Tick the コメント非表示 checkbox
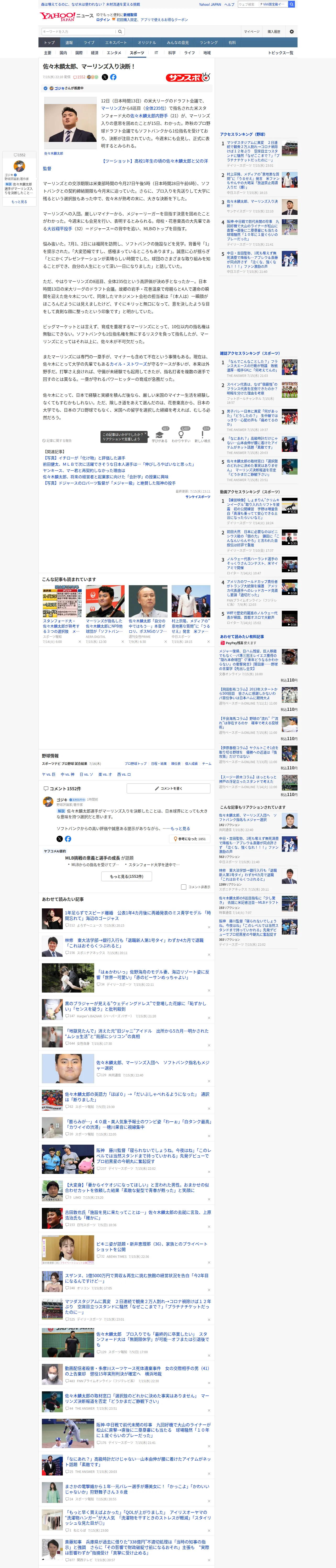336x1568 pixels. pyautogui.click(x=183, y=887)
